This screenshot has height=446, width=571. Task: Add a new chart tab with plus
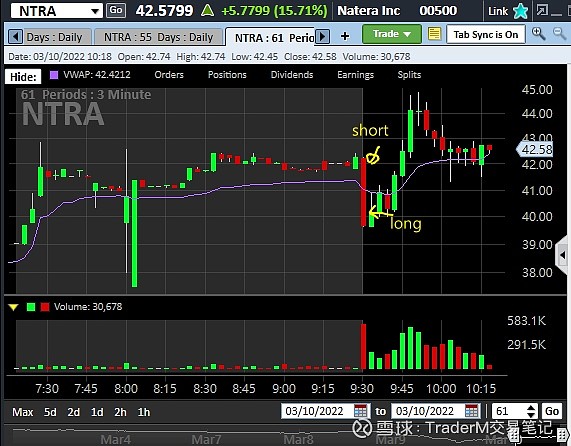point(345,36)
